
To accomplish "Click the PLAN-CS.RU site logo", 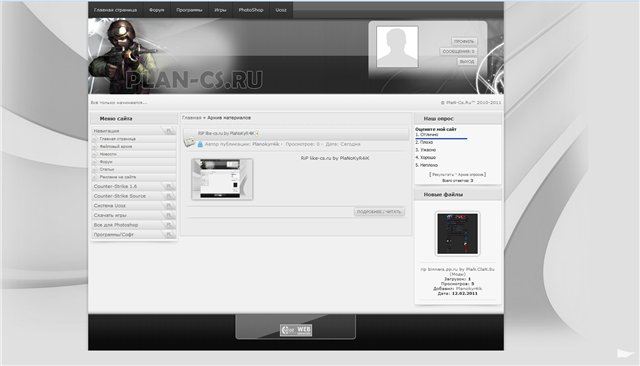I will 194,80.
